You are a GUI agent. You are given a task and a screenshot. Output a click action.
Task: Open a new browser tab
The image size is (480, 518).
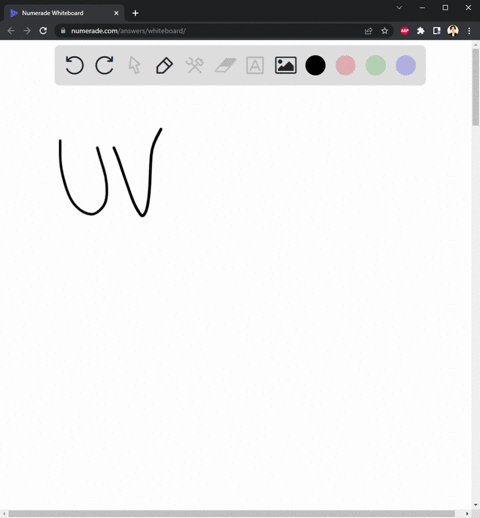point(135,13)
